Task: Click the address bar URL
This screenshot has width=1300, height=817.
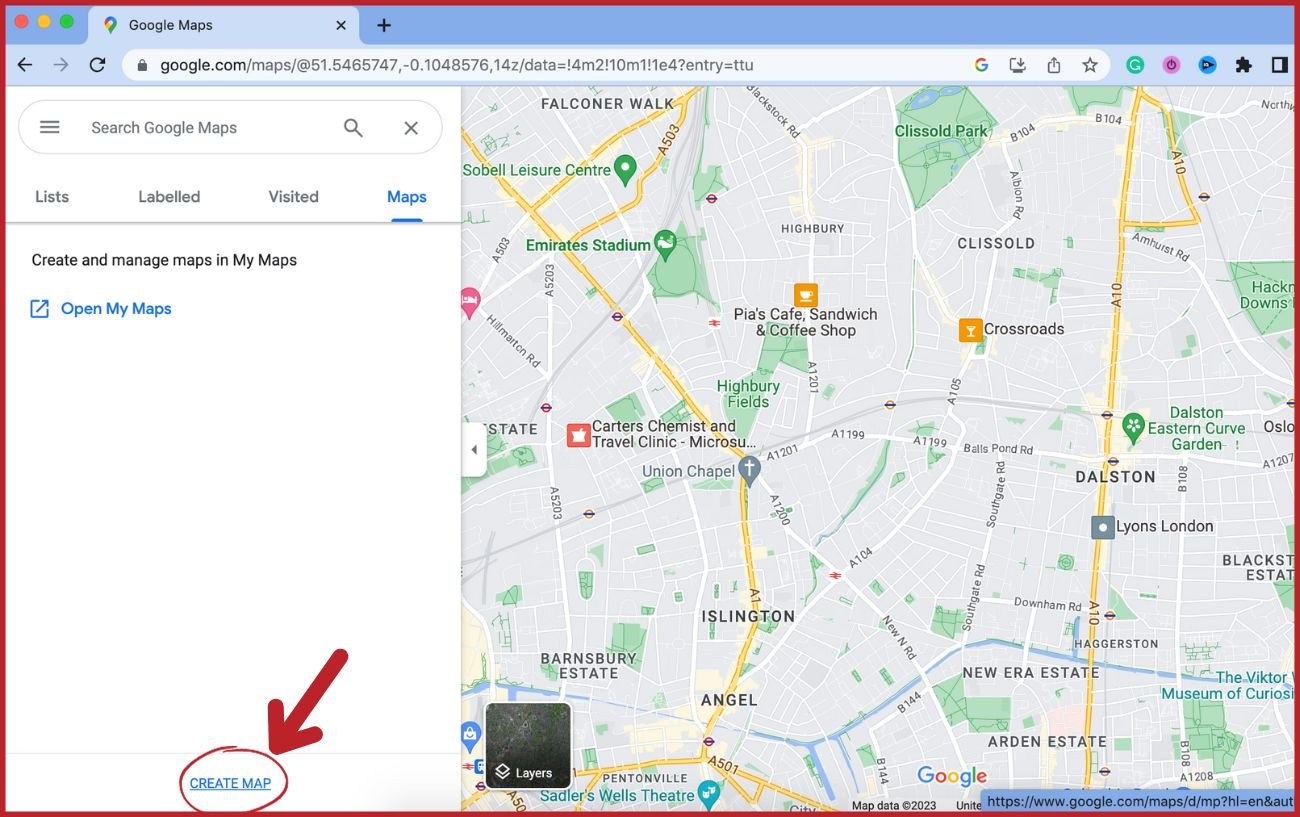Action: coord(457,65)
